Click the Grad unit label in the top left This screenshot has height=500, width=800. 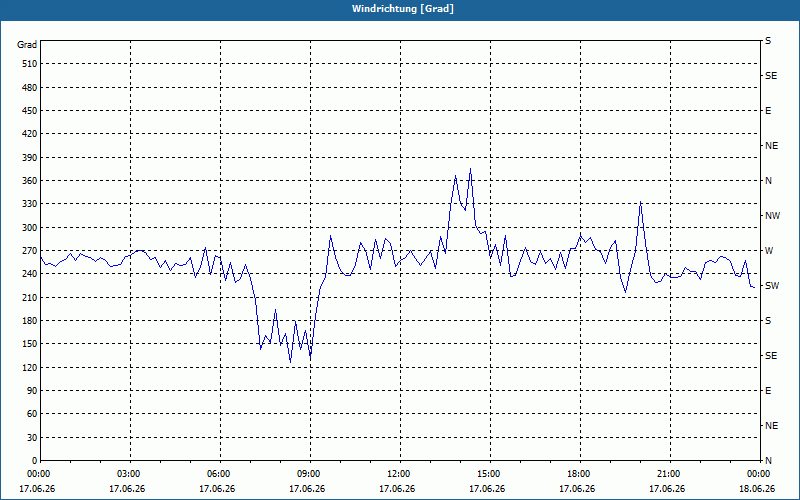point(27,45)
